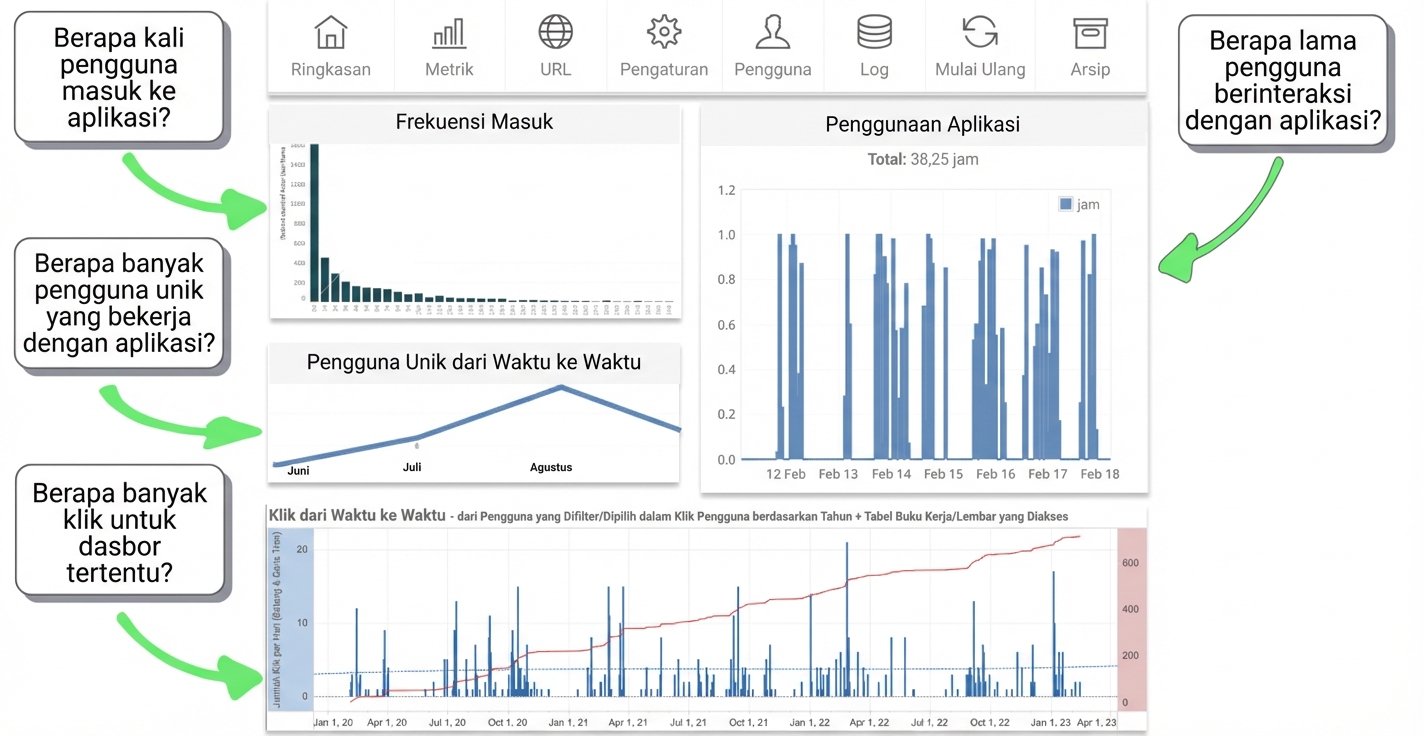The height and width of the screenshot is (736, 1424).
Task: Open the Log database icon
Action: (x=875, y=32)
